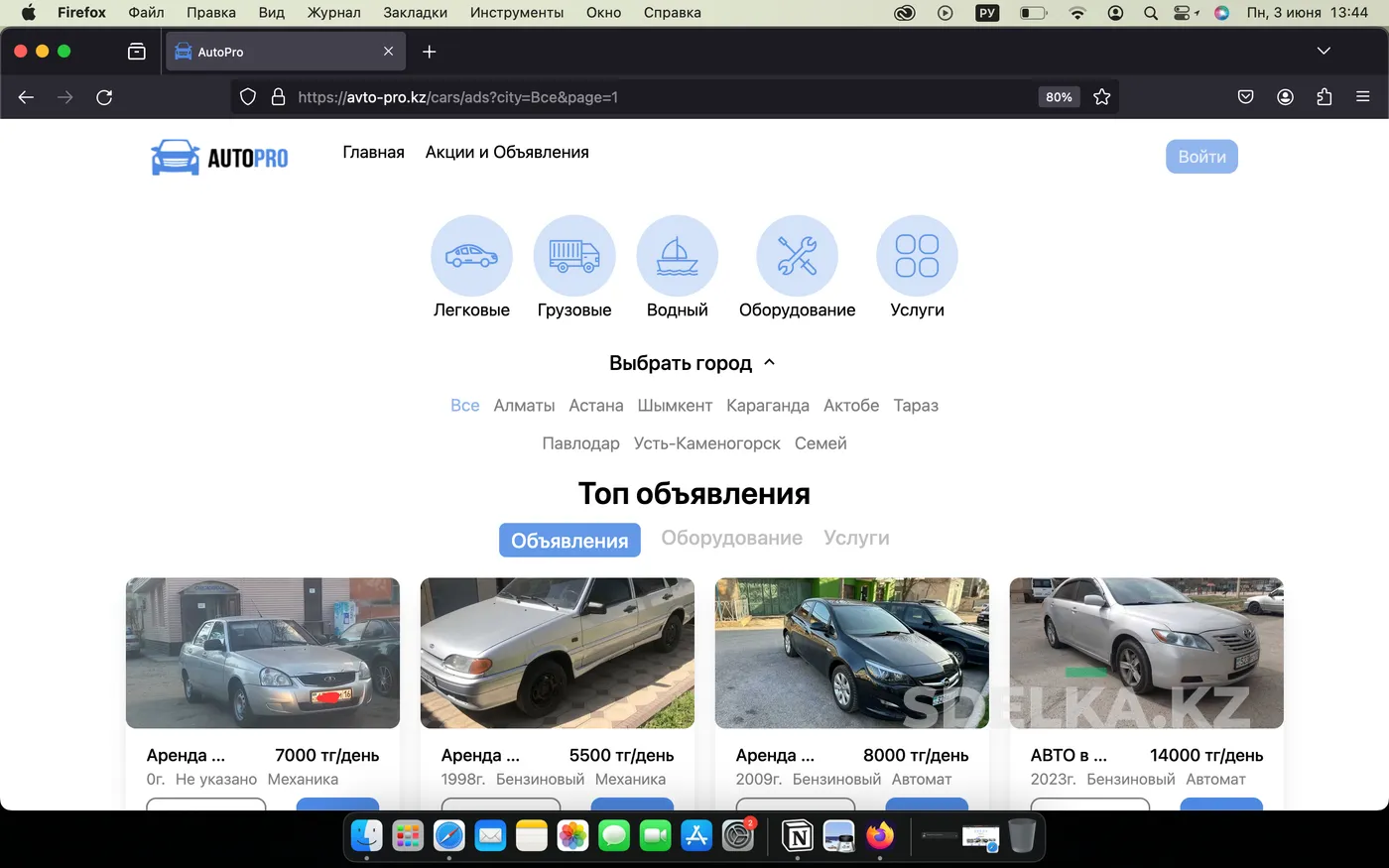The height and width of the screenshot is (868, 1389).
Task: Open the Файл menu
Action: pos(146,13)
